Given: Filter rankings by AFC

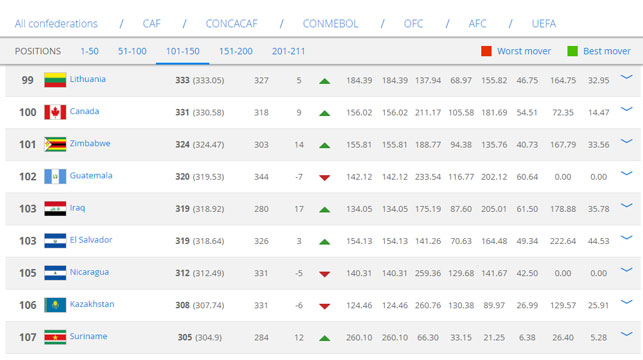Looking at the screenshot, I should 477,24.
